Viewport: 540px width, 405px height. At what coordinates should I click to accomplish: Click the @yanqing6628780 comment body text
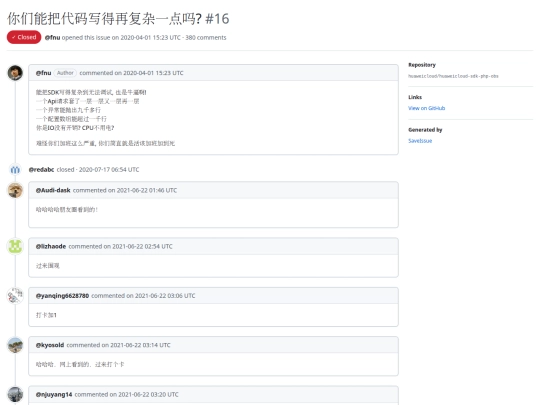[46, 315]
